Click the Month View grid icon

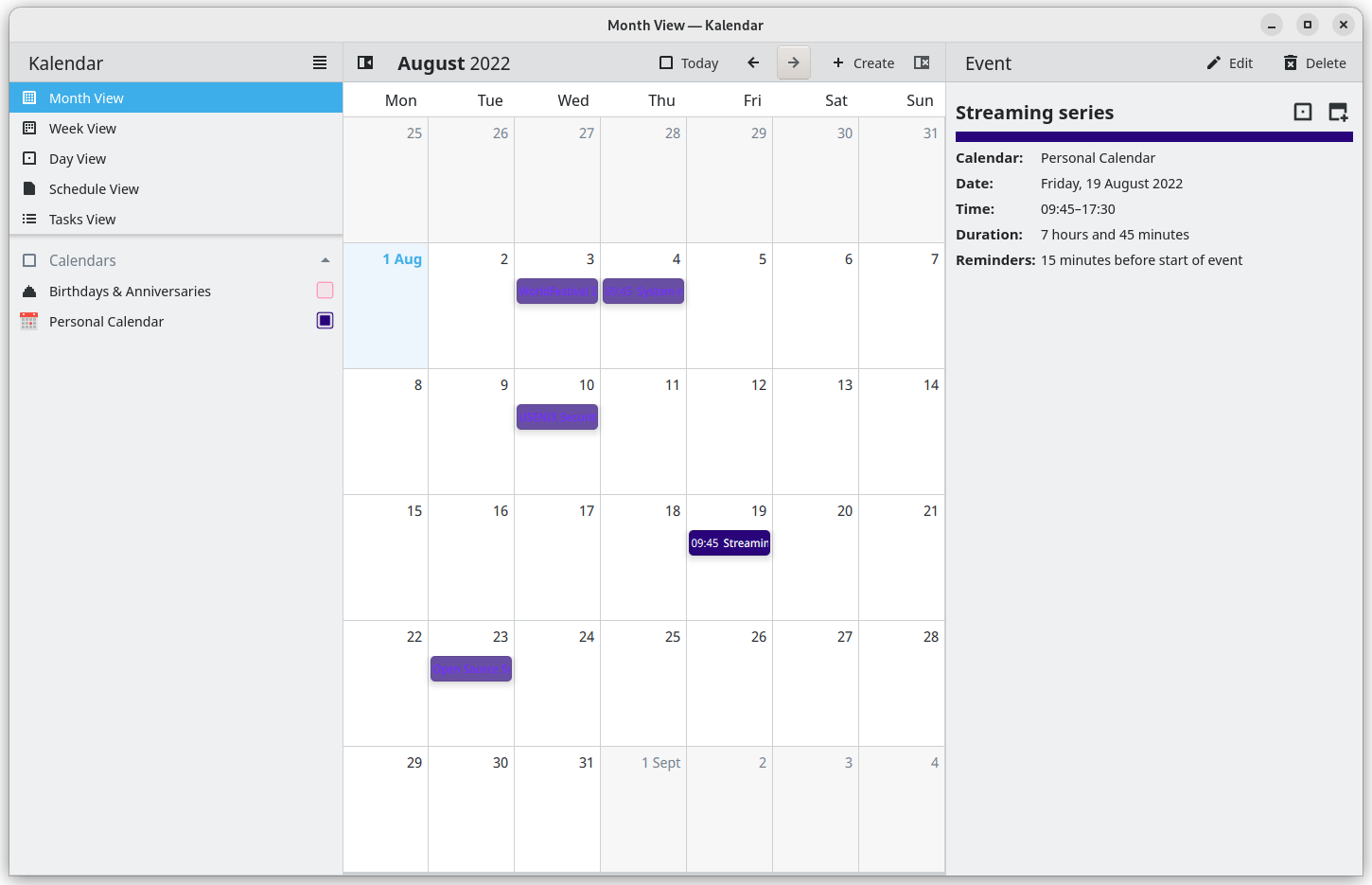pyautogui.click(x=29, y=97)
